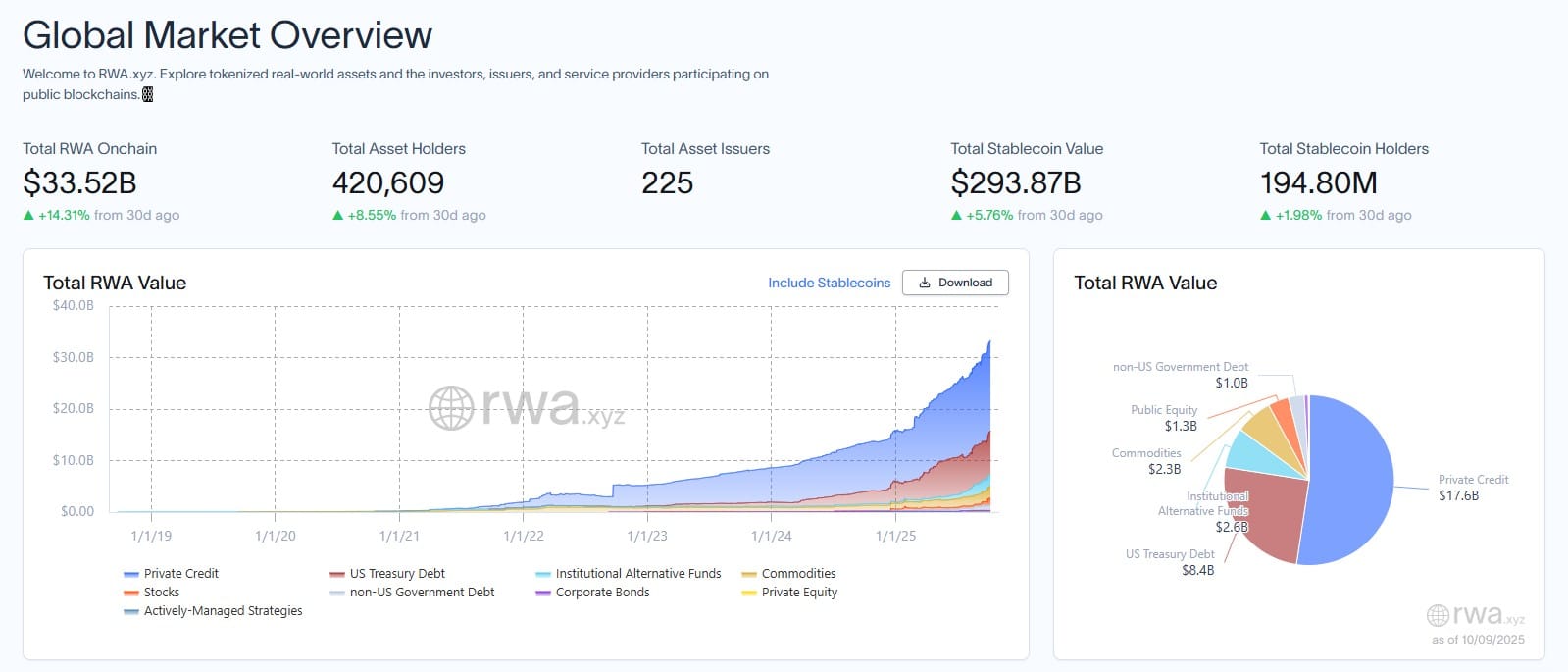Toggle Private Credit legend series
1568x672 pixels.
(180, 574)
